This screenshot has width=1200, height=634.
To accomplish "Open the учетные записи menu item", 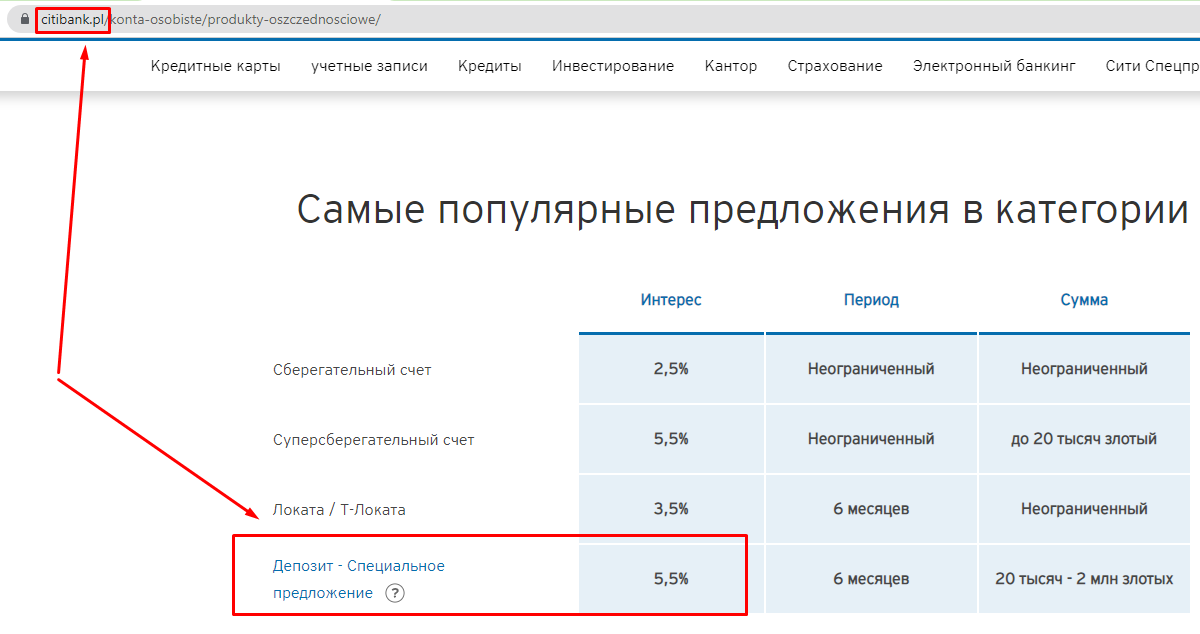I will click(369, 66).
